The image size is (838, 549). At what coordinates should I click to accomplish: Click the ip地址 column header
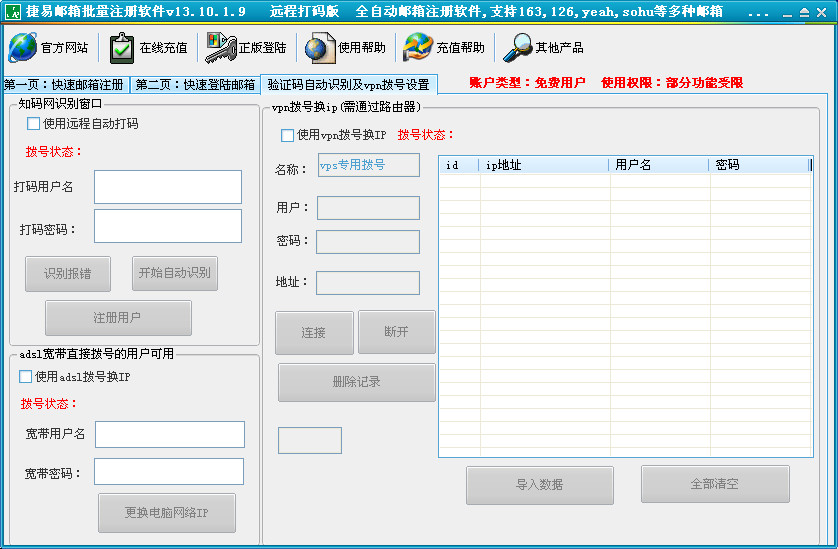[x=544, y=165]
